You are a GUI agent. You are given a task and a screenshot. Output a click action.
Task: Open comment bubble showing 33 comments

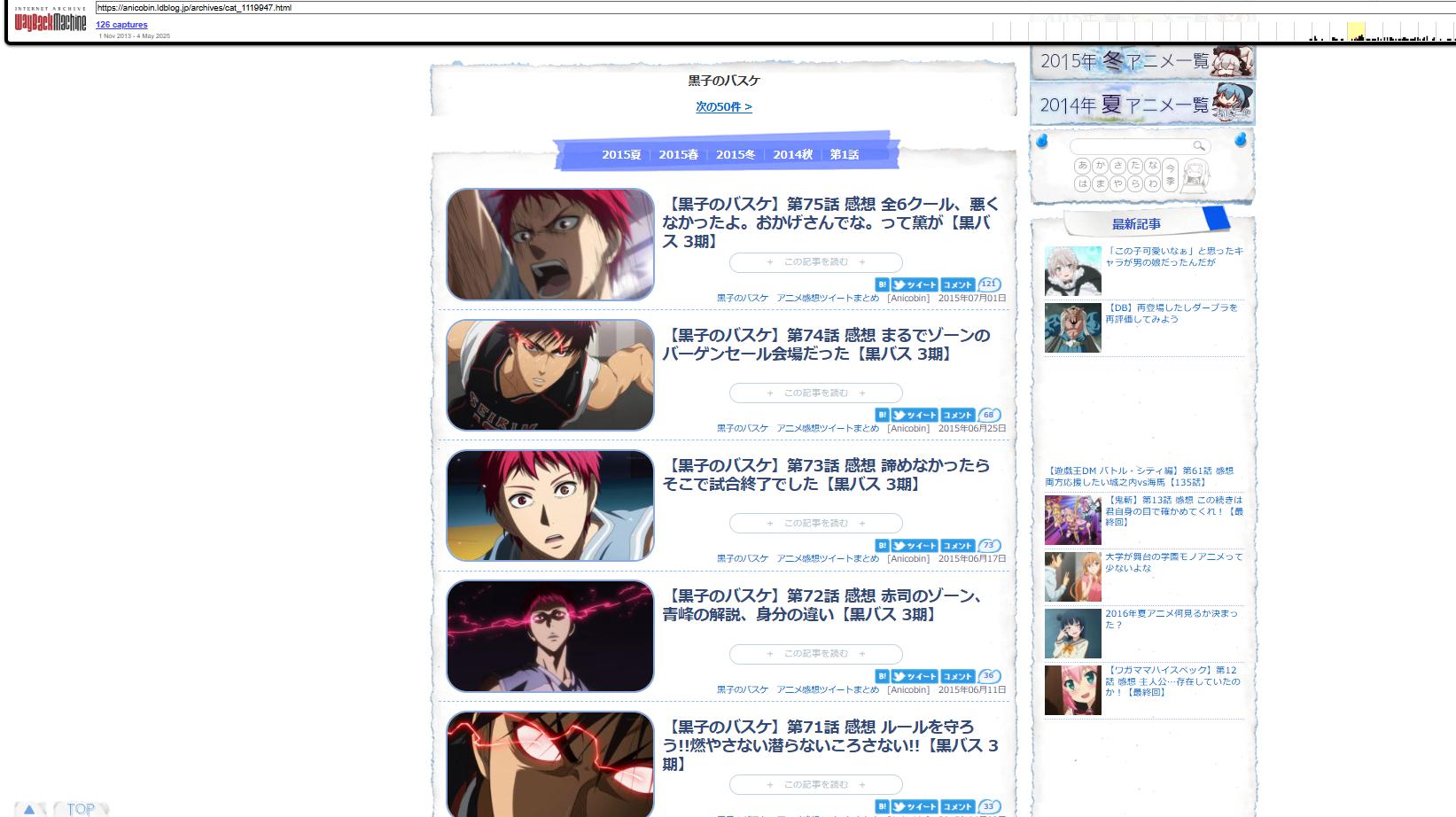pos(989,806)
